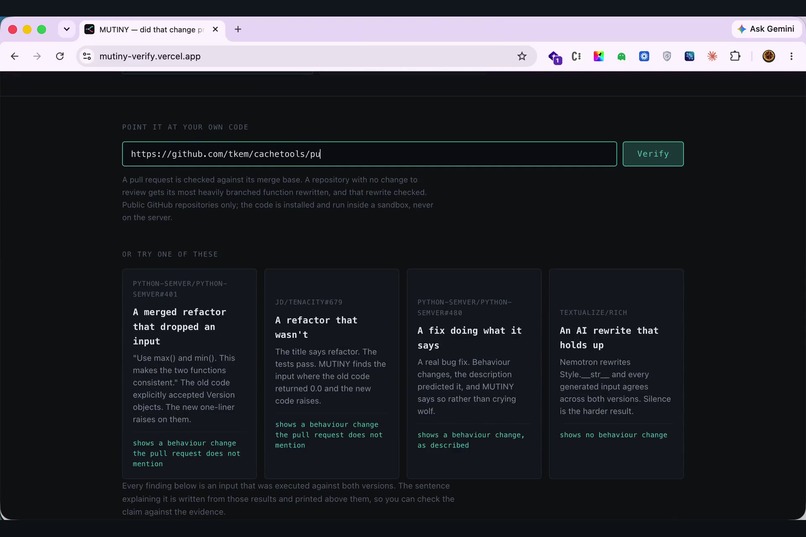Open site information for mutiny-verify.vercel.app

87,56
